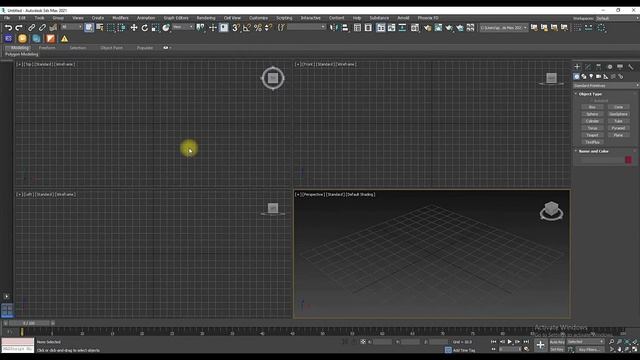
Task: Click the Sphere primitive button
Action: tap(592, 114)
